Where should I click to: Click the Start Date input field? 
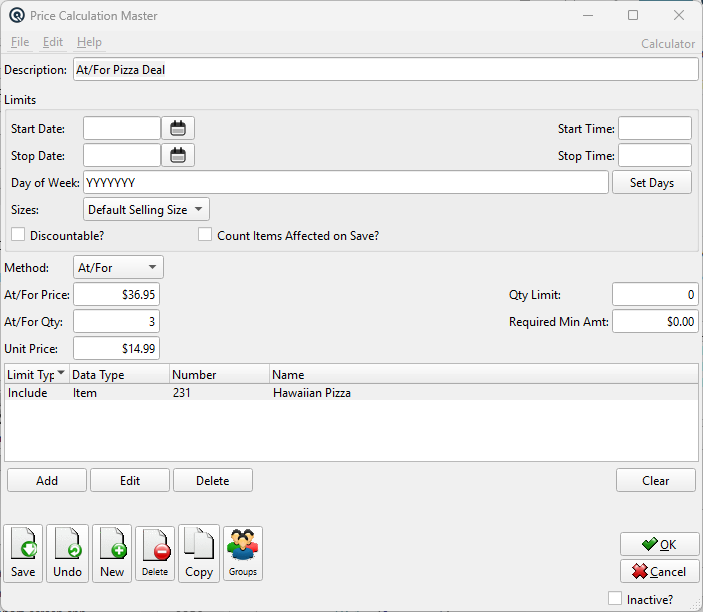[122, 129]
